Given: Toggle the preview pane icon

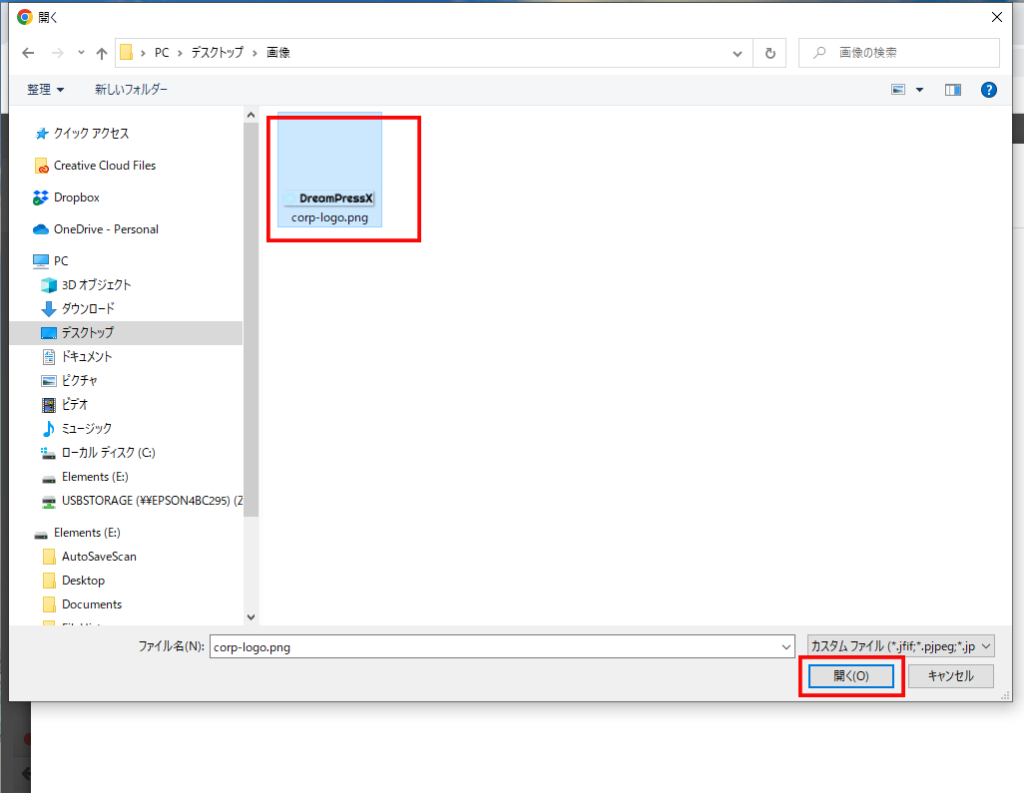Looking at the screenshot, I should click(952, 90).
